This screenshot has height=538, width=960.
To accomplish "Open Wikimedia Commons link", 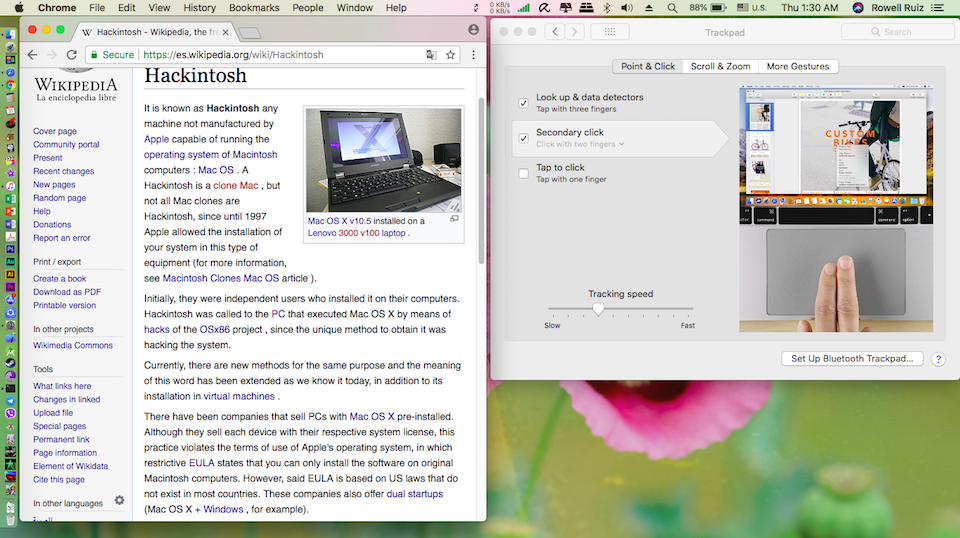I will click(73, 345).
